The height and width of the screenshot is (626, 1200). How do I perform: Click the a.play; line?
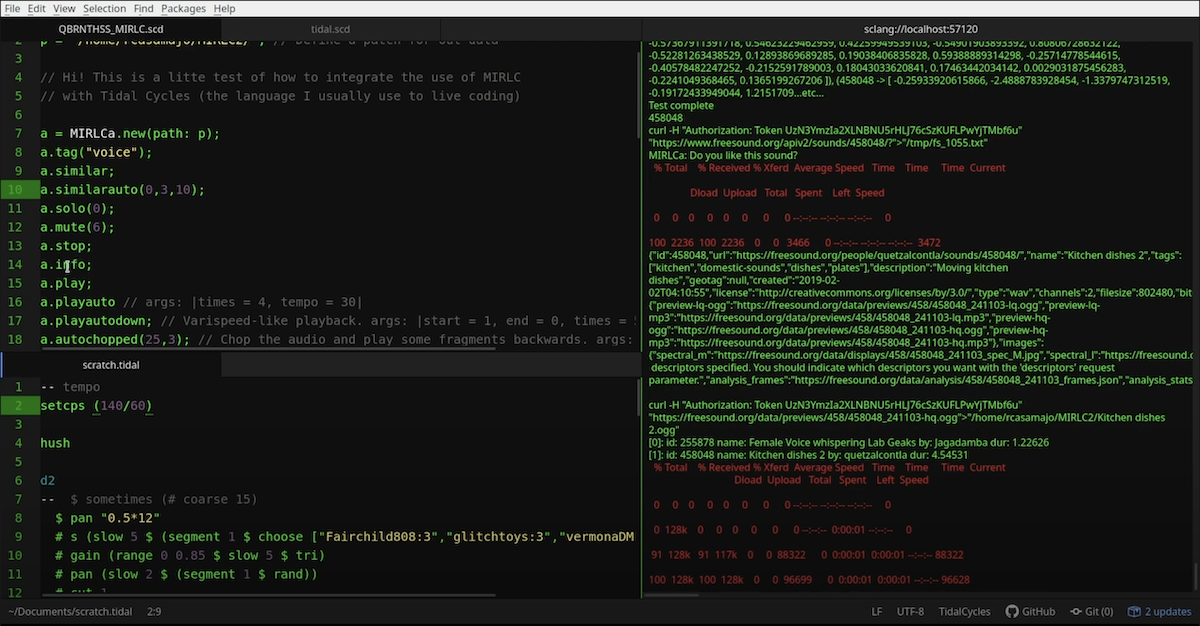[x=66, y=283]
